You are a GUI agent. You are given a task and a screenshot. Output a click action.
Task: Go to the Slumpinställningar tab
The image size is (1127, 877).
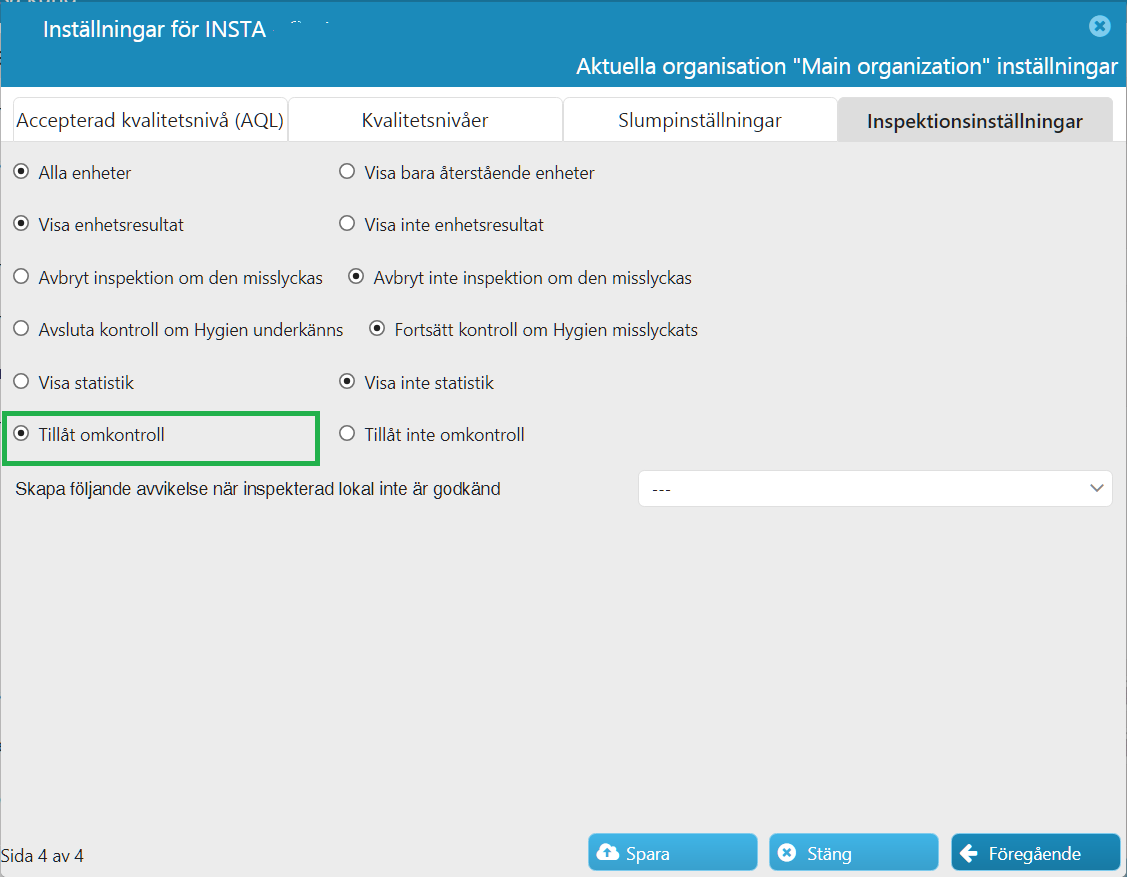click(x=700, y=120)
